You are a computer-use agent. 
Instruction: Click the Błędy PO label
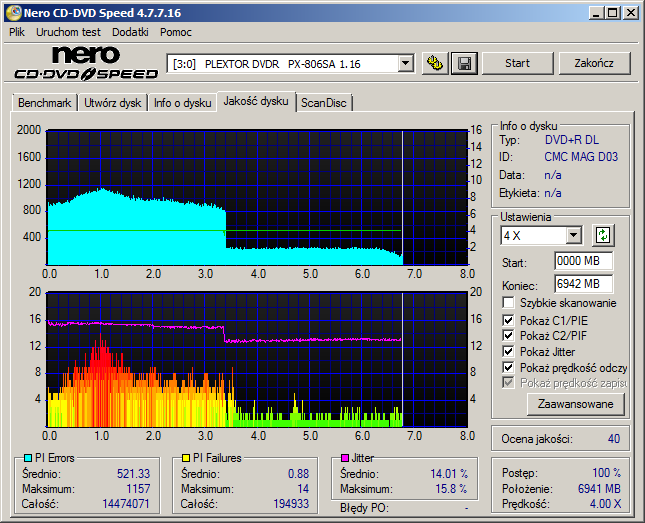(364, 508)
